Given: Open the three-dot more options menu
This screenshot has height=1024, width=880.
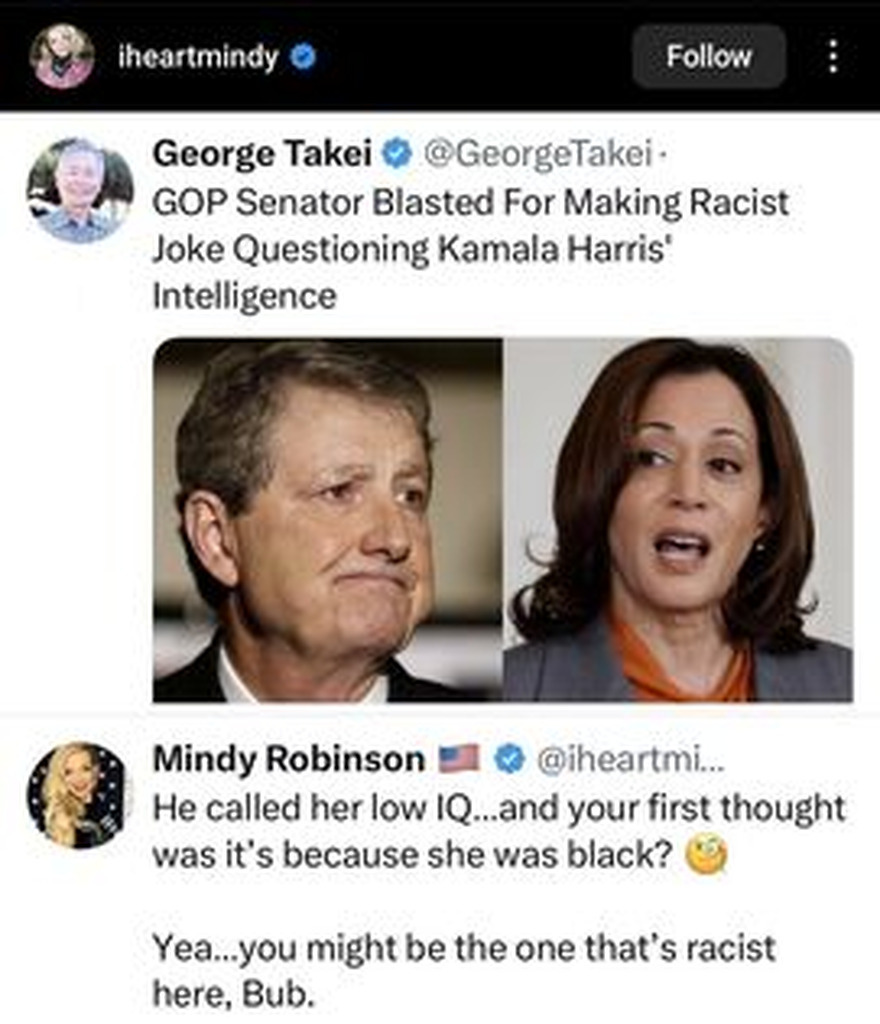Looking at the screenshot, I should pos(833,56).
